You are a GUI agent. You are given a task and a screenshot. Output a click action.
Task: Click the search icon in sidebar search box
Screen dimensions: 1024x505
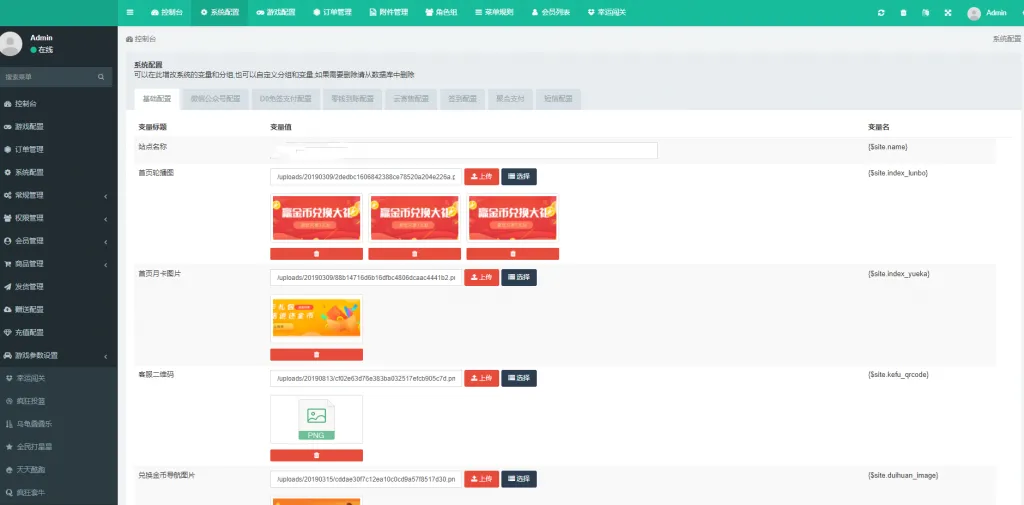coord(101,77)
